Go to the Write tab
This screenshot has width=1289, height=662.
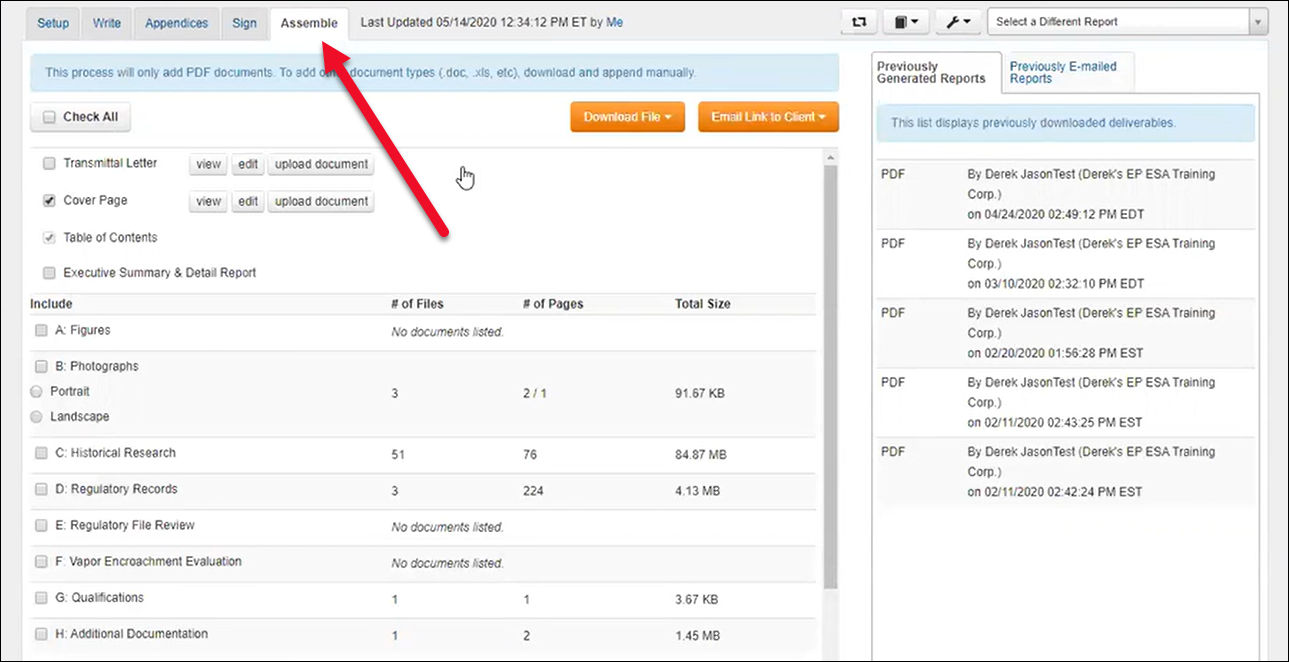click(x=107, y=23)
